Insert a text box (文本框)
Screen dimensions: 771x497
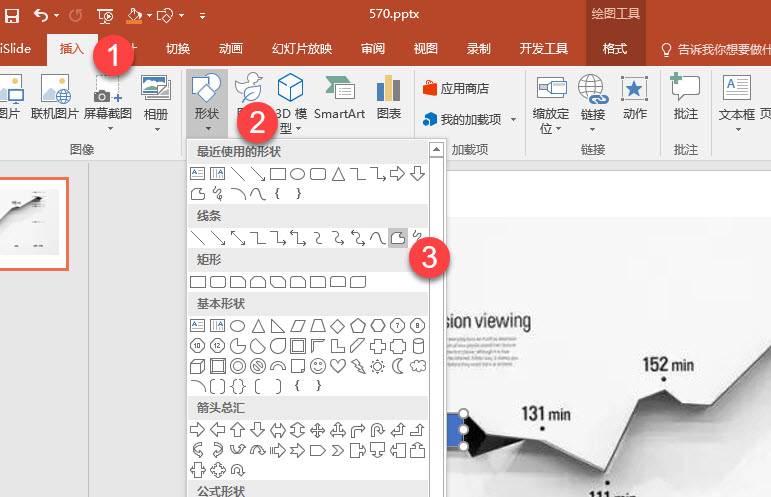point(737,97)
